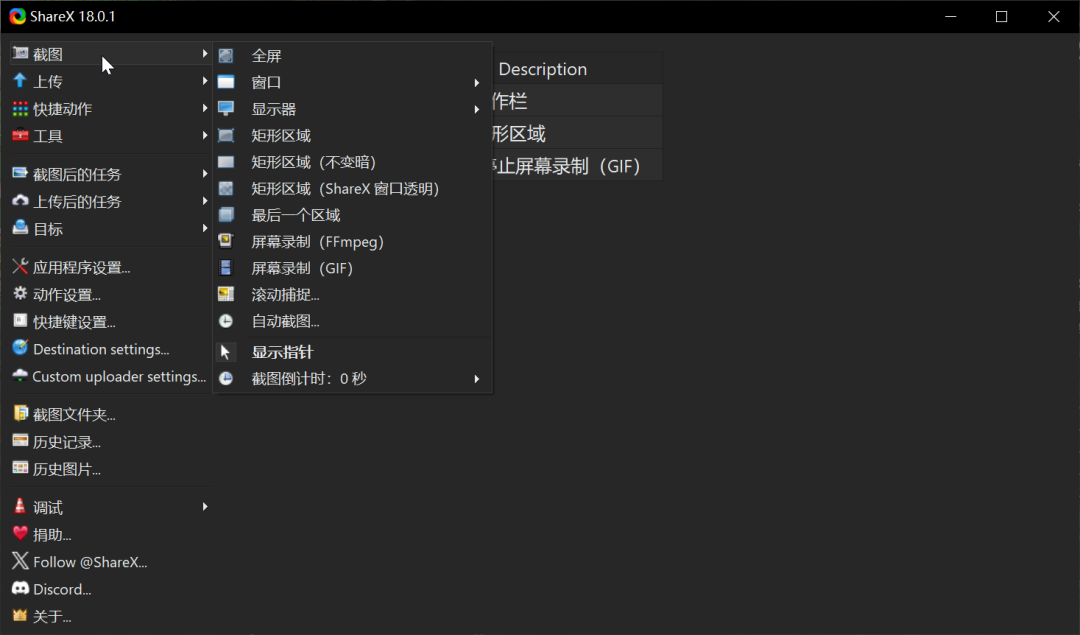
Task: Open the Discord... link text
Action: click(62, 590)
